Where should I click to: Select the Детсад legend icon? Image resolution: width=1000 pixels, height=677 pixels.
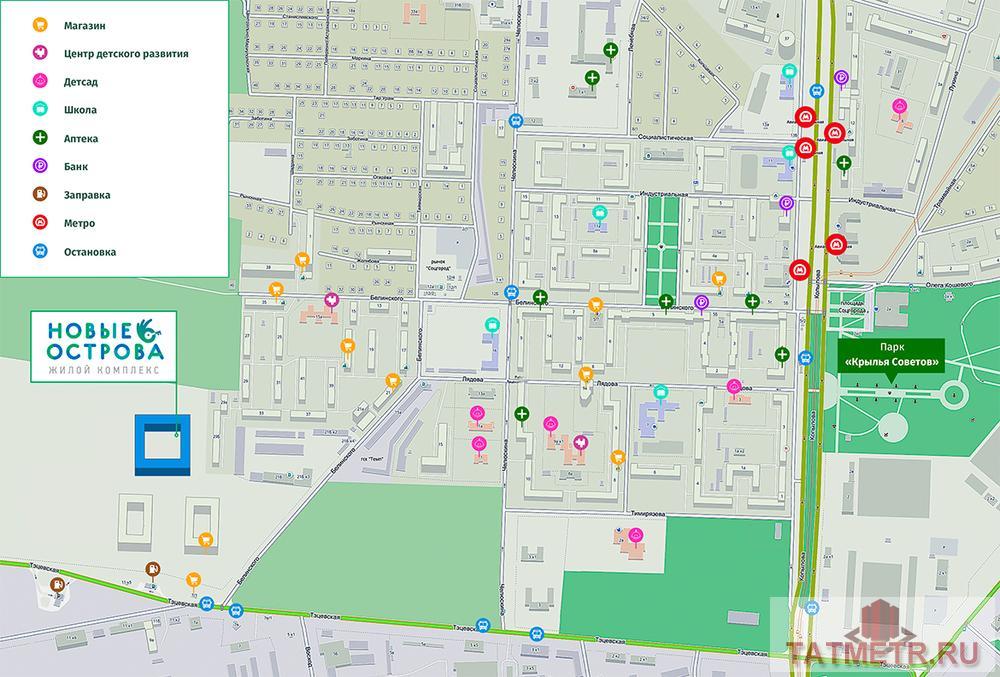pos(40,81)
